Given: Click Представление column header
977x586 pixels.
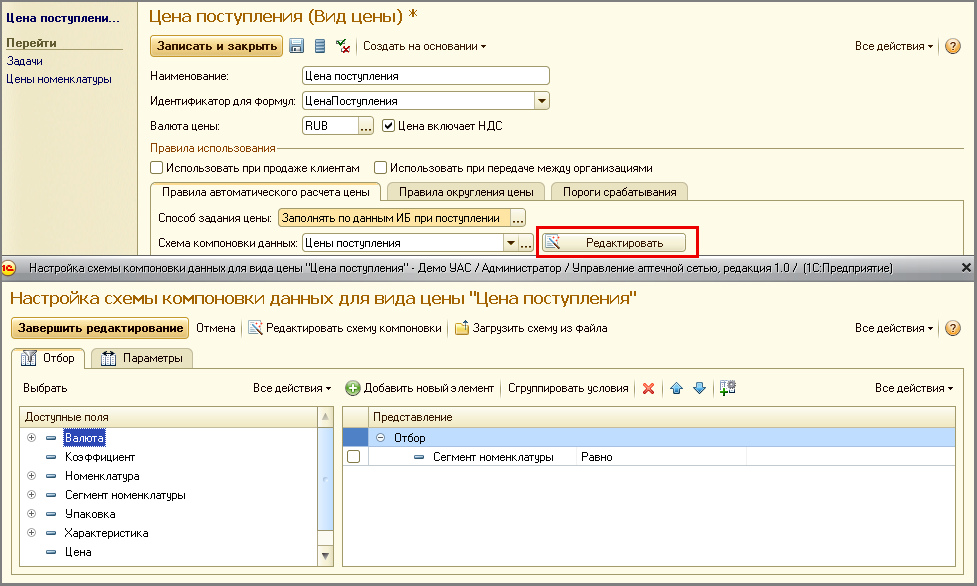Looking at the screenshot, I should 661,417.
